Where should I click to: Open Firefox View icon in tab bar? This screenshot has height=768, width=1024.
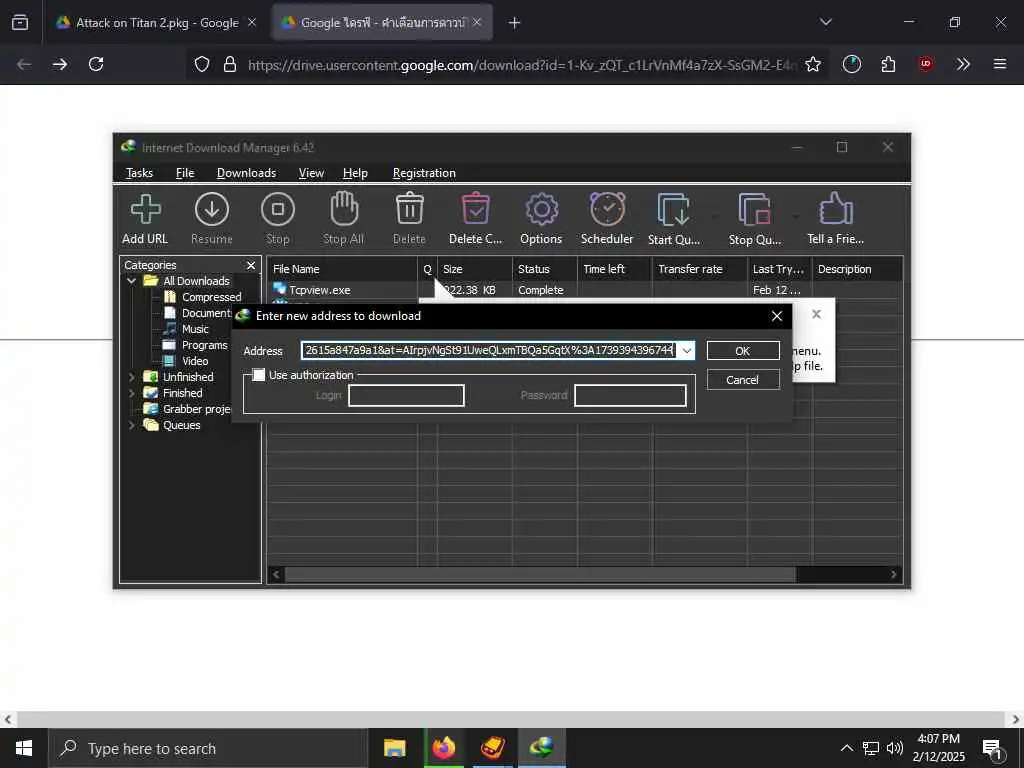[20, 23]
